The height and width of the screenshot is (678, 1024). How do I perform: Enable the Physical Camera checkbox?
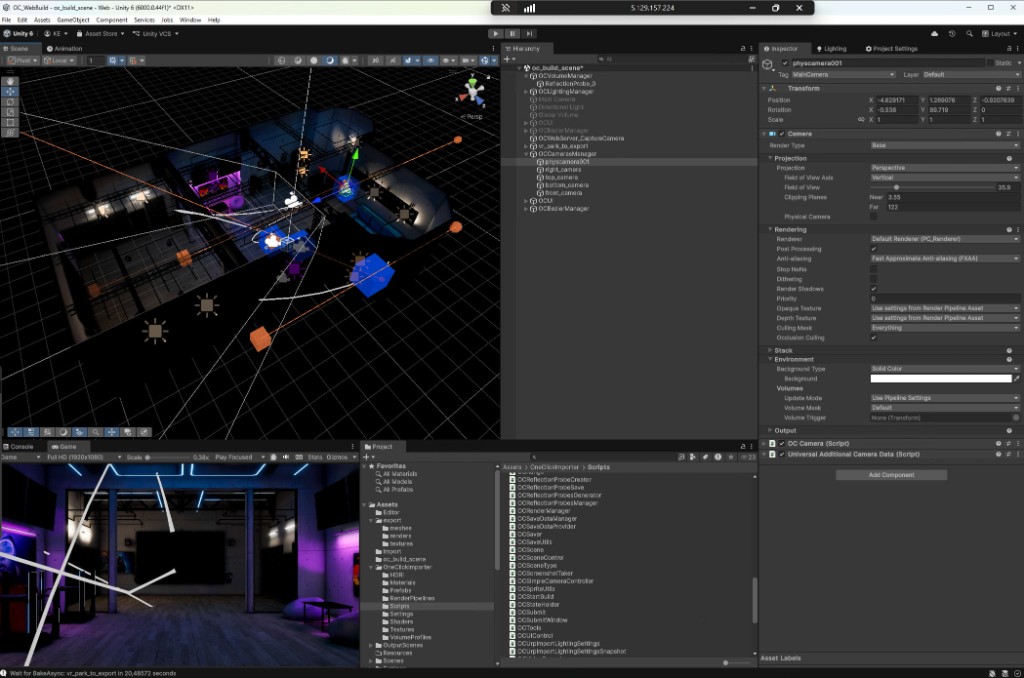(874, 217)
